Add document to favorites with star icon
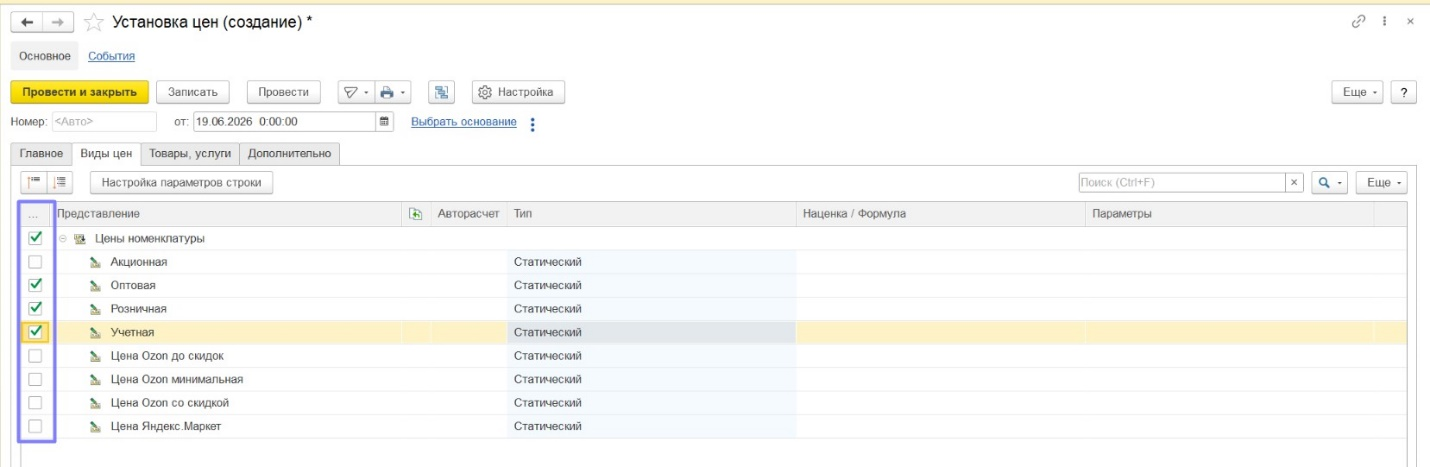Viewport: 1430px width, 467px height. point(93,22)
